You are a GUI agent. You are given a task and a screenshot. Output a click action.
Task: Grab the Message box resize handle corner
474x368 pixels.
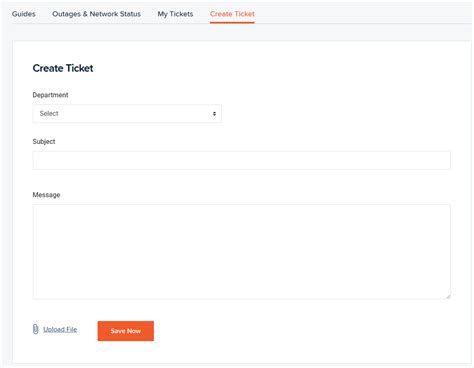448,296
